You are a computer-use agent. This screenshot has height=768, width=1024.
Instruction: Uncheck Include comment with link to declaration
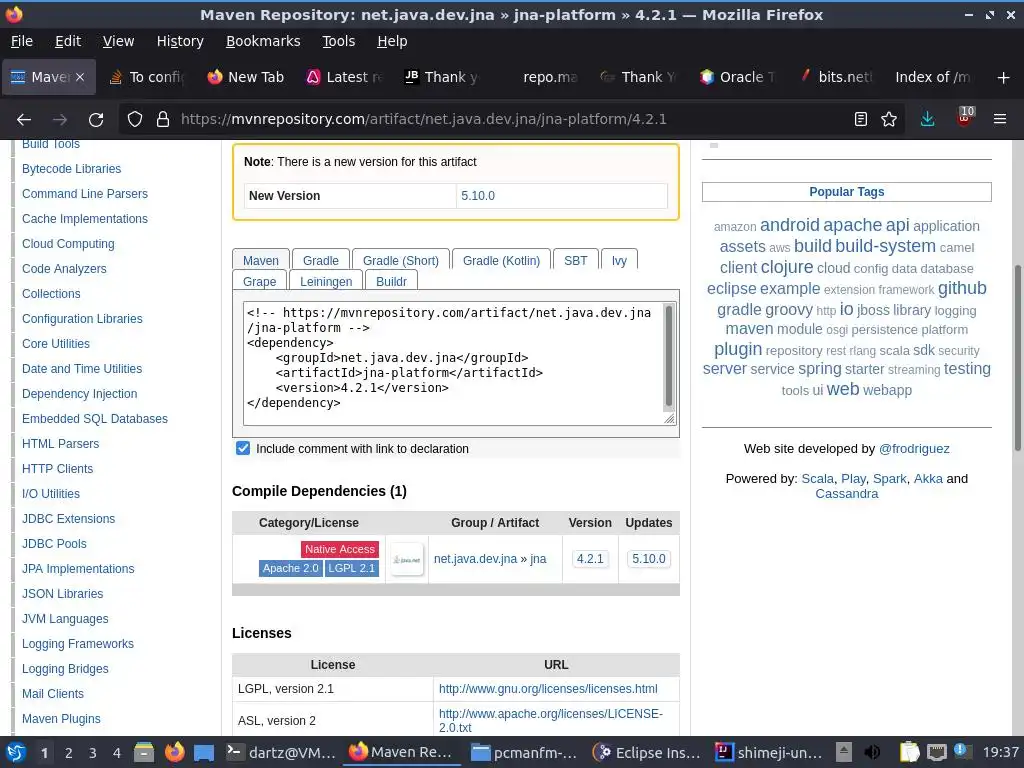coord(243,449)
